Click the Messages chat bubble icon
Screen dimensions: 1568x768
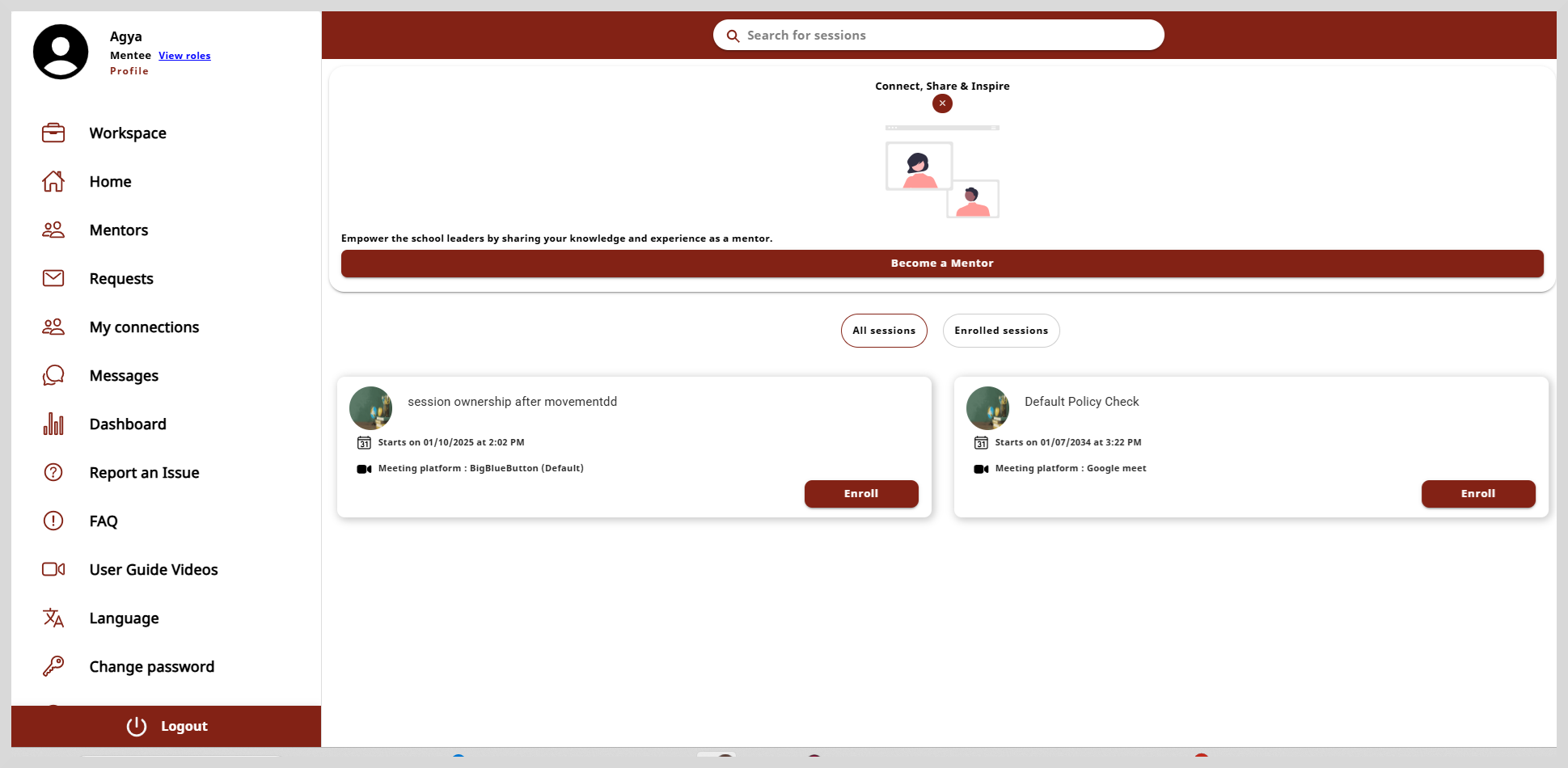click(x=53, y=375)
